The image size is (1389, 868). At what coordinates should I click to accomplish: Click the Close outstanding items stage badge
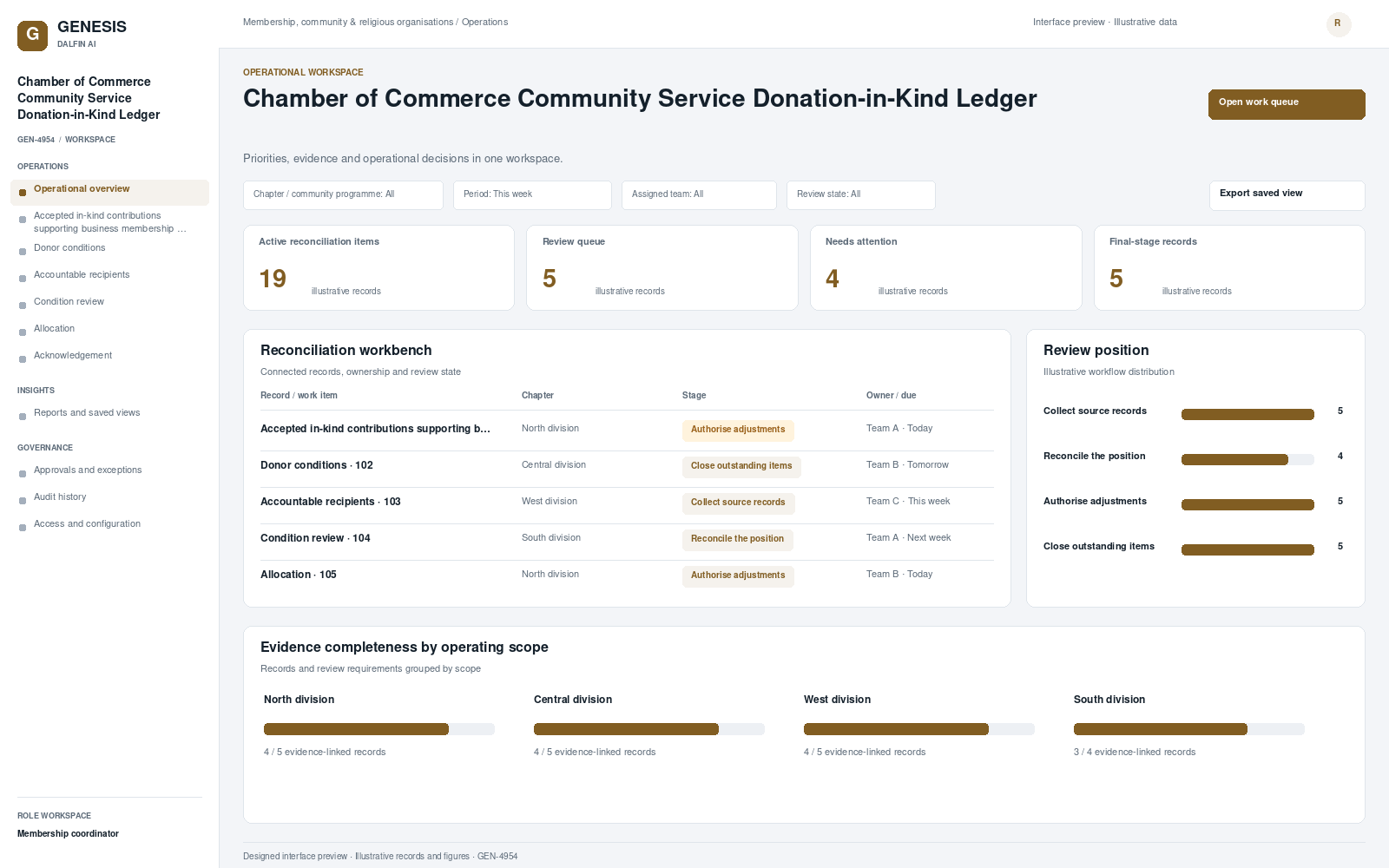pos(741,466)
